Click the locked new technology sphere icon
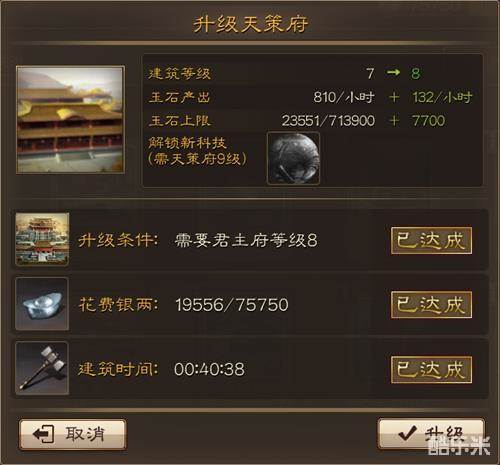This screenshot has width=500, height=465. [293, 158]
